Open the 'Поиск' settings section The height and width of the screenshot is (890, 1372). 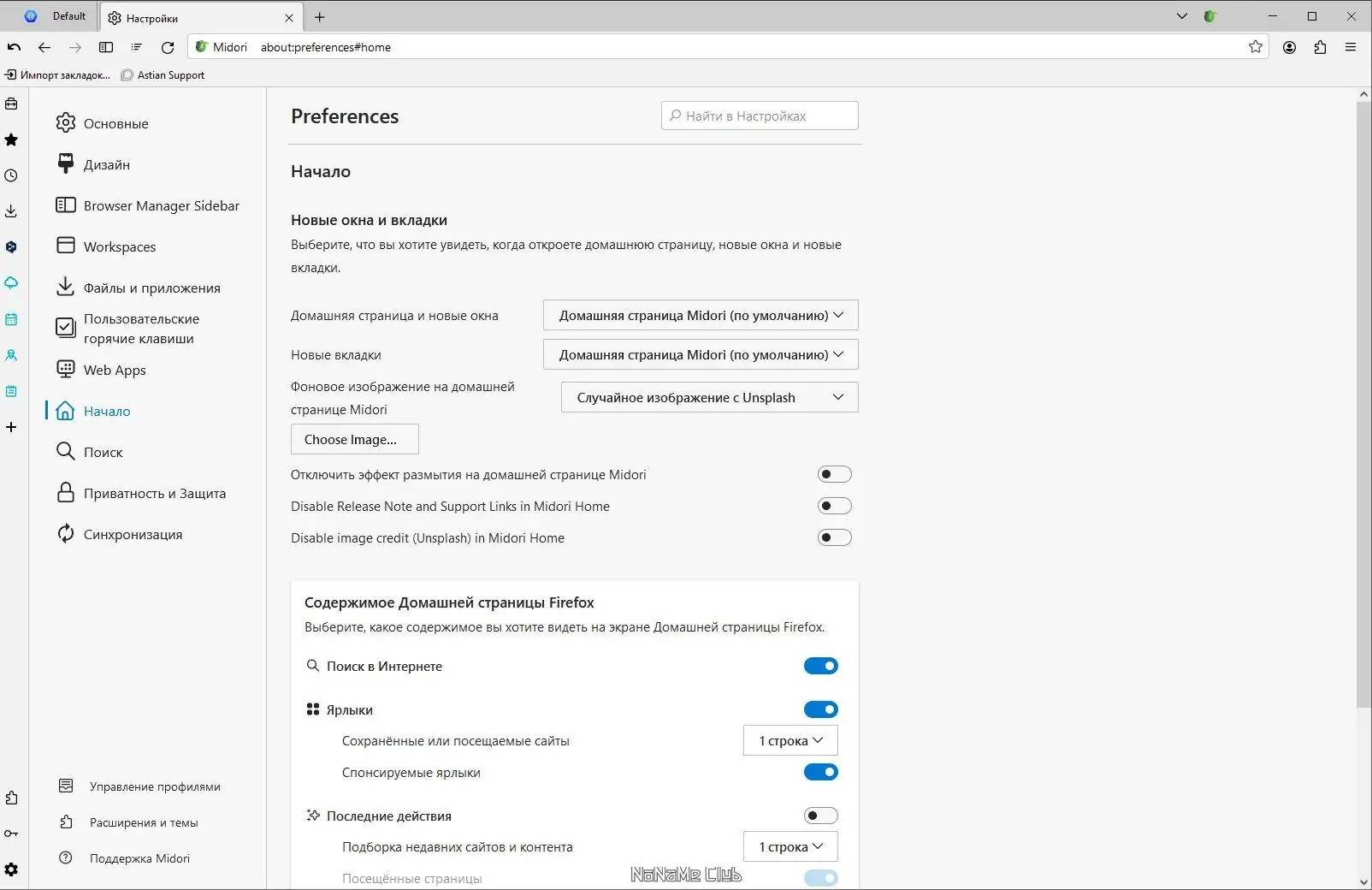148,452
